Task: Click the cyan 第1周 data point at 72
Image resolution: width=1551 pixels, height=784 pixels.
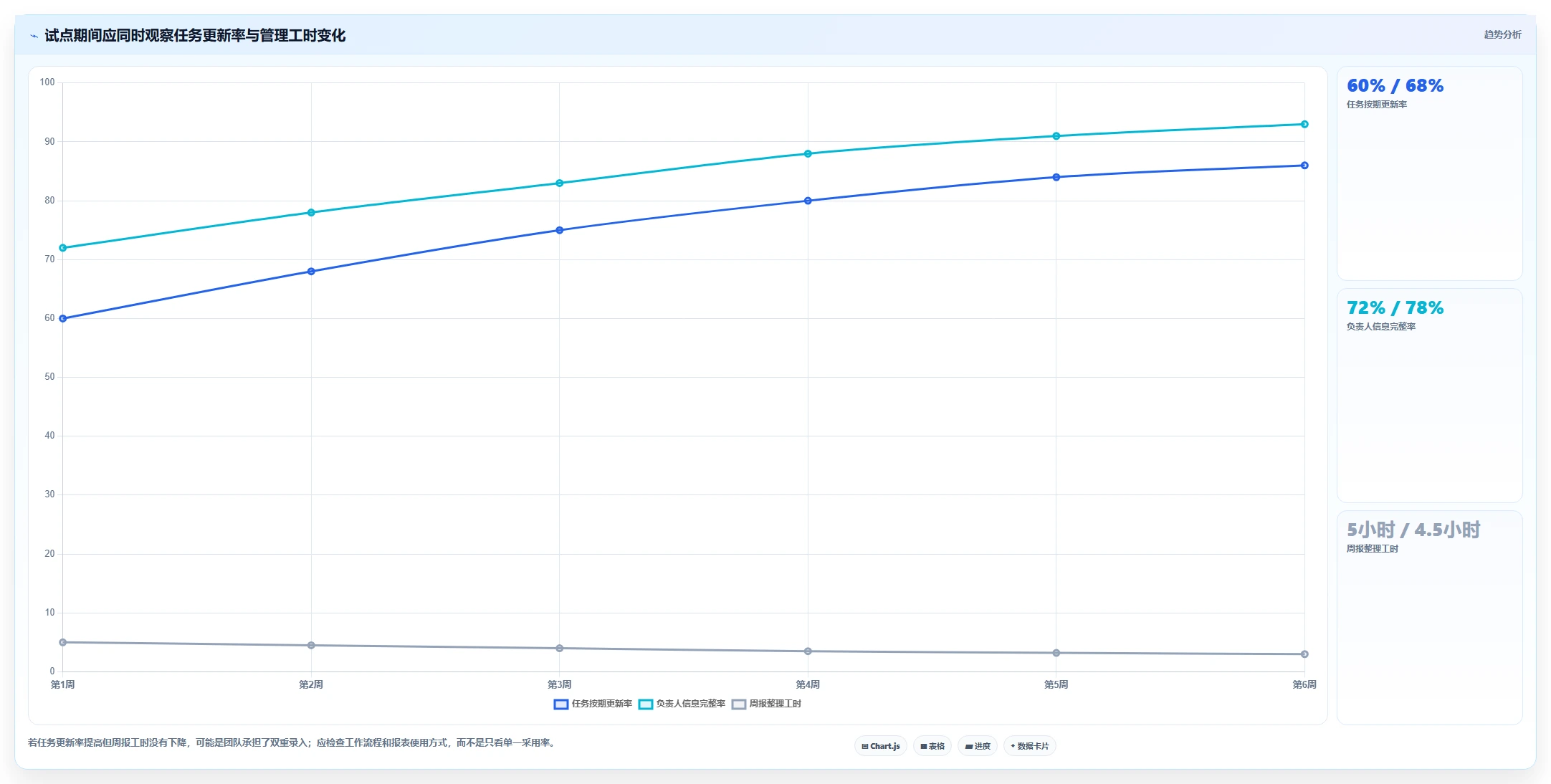Action: (63, 248)
